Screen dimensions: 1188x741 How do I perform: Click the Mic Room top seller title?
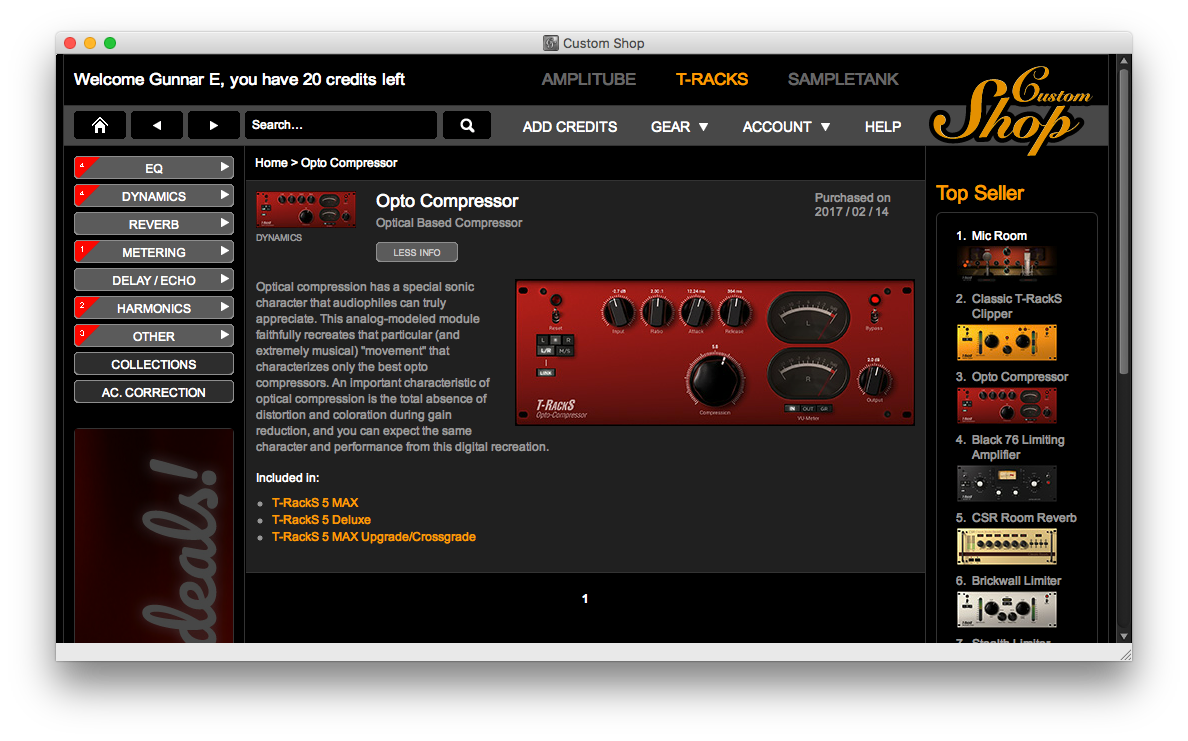click(999, 236)
